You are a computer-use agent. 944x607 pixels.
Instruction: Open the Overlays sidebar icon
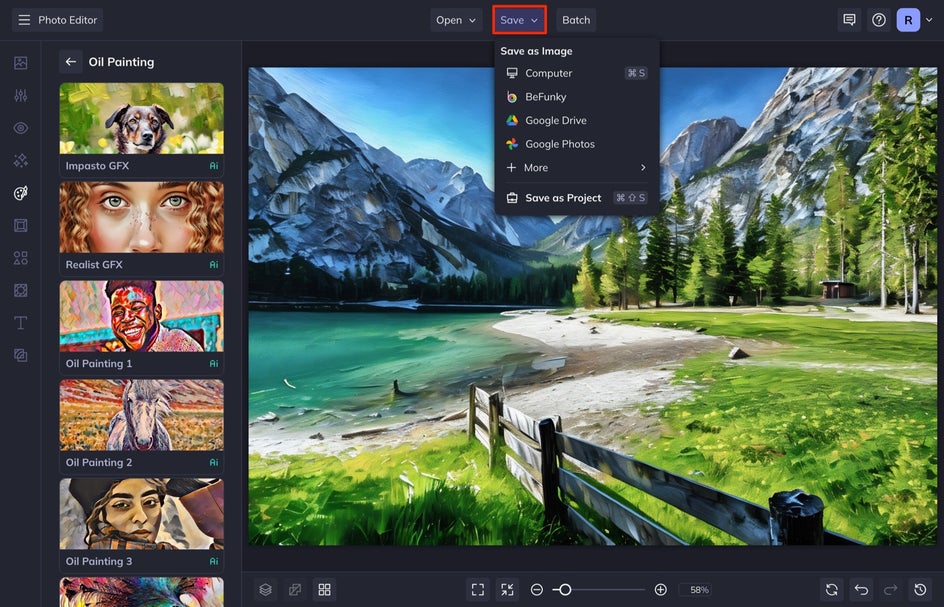pos(20,290)
